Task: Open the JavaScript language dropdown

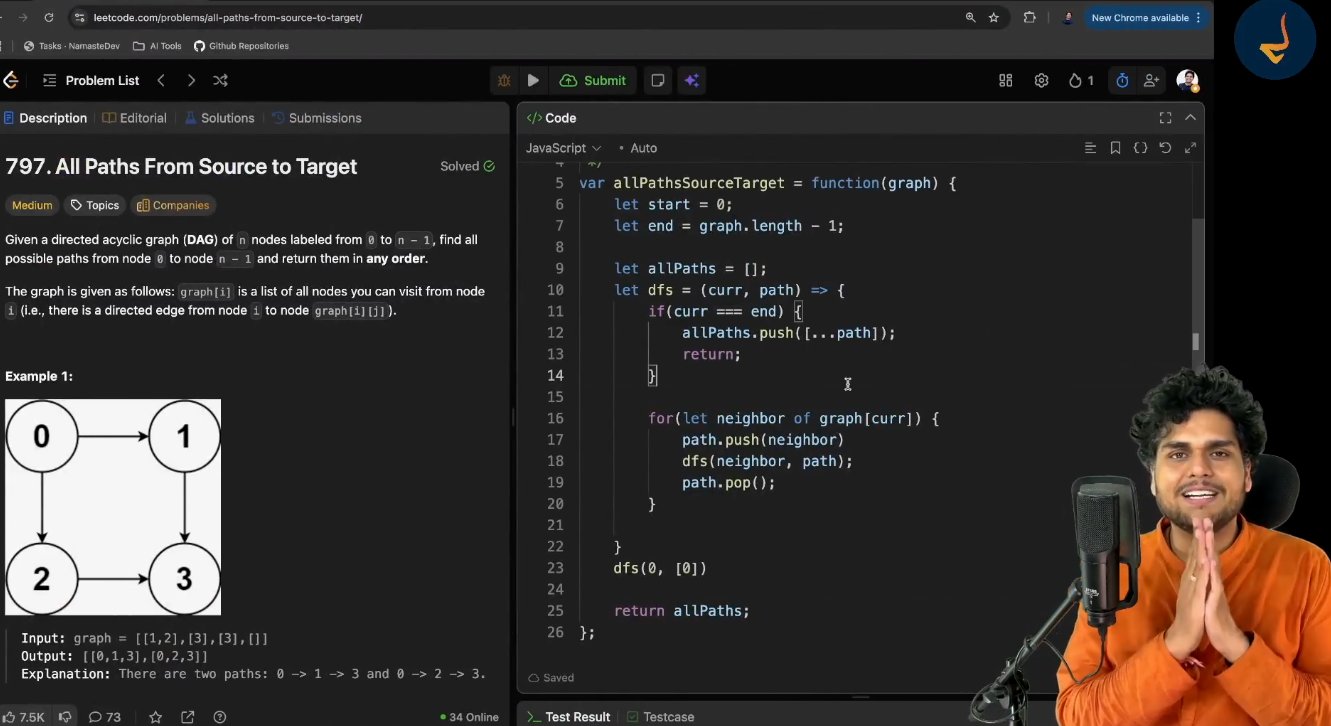Action: [564, 148]
